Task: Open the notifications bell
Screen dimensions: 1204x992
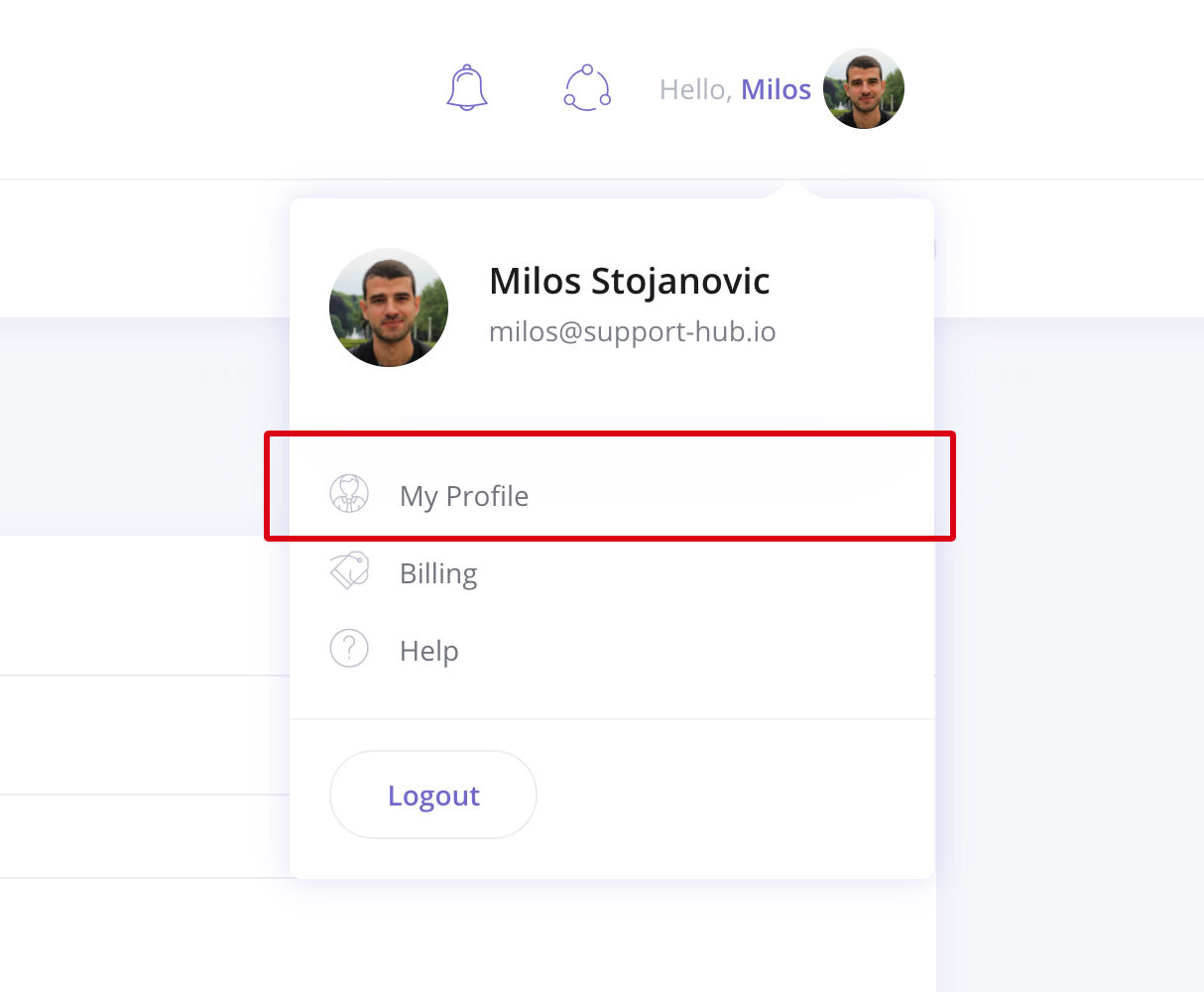Action: click(467, 88)
